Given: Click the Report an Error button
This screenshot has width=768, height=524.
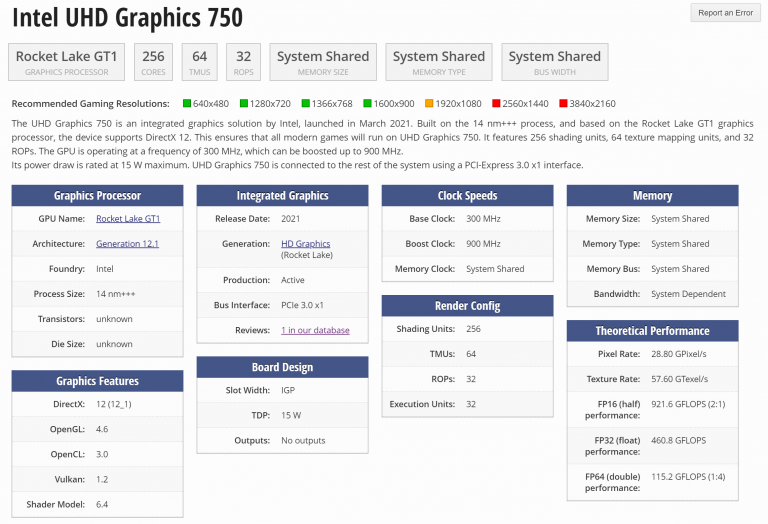Looking at the screenshot, I should [725, 13].
